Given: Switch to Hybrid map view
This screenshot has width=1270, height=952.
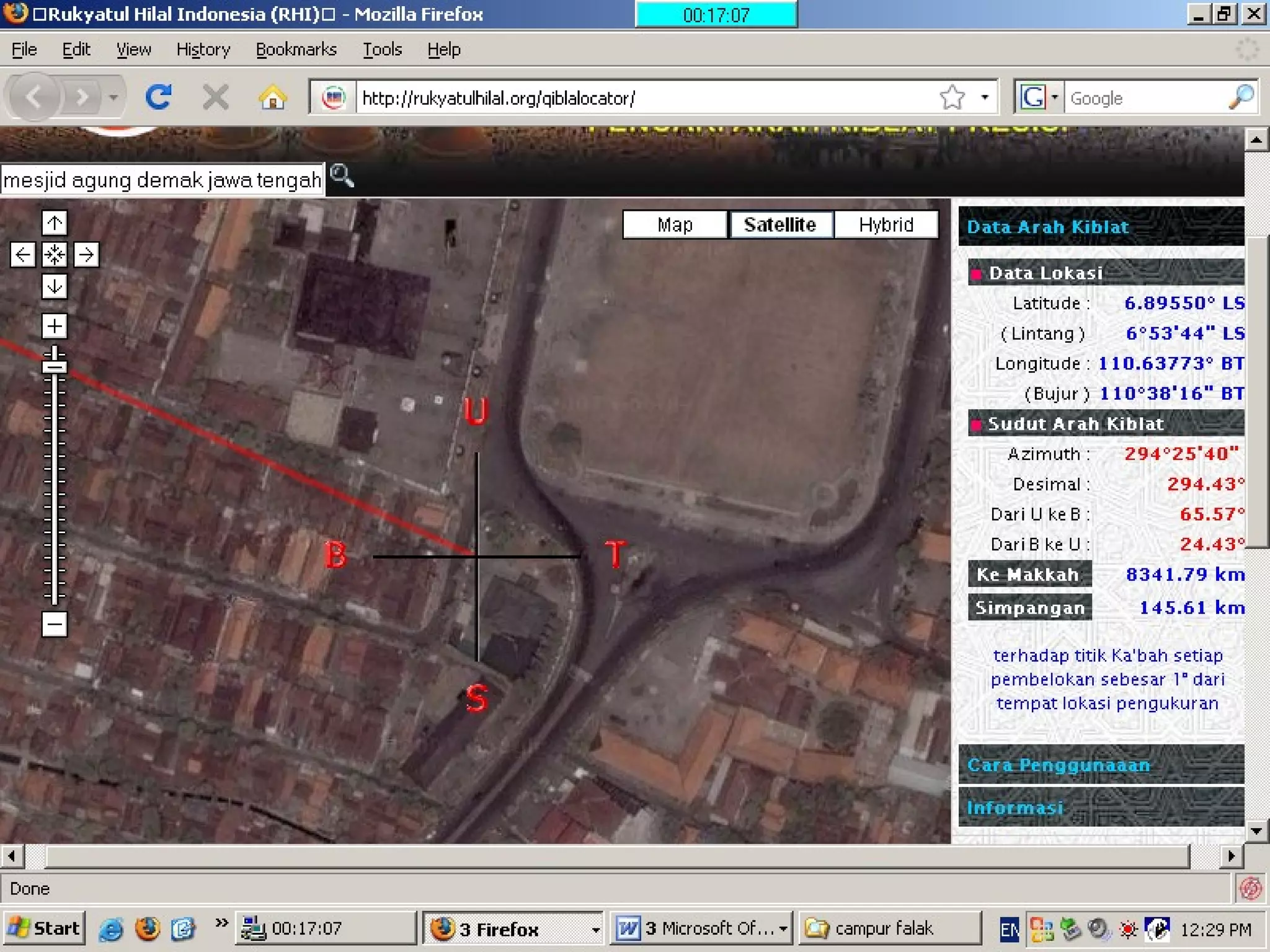Looking at the screenshot, I should 886,224.
